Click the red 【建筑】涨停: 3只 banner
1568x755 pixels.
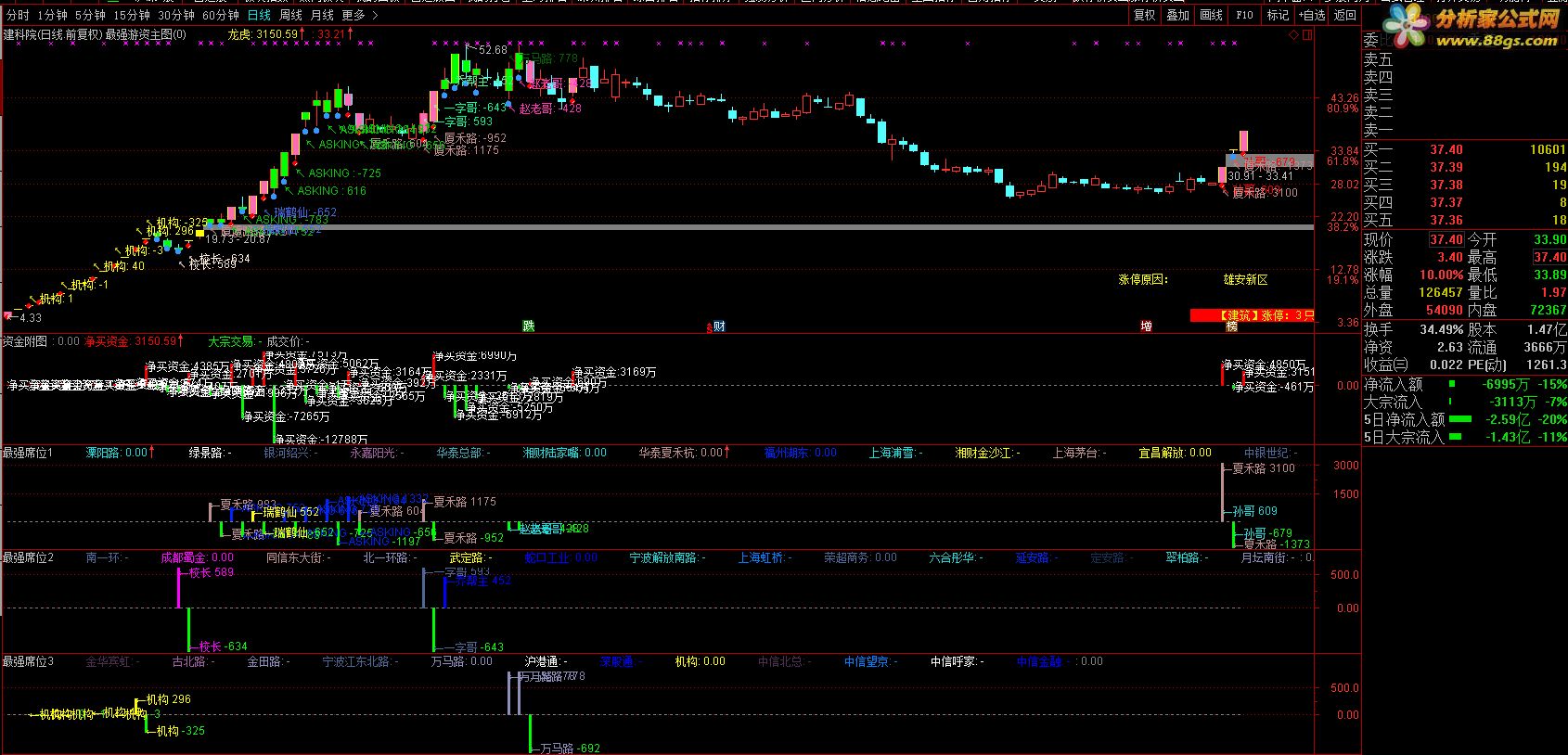click(1253, 315)
